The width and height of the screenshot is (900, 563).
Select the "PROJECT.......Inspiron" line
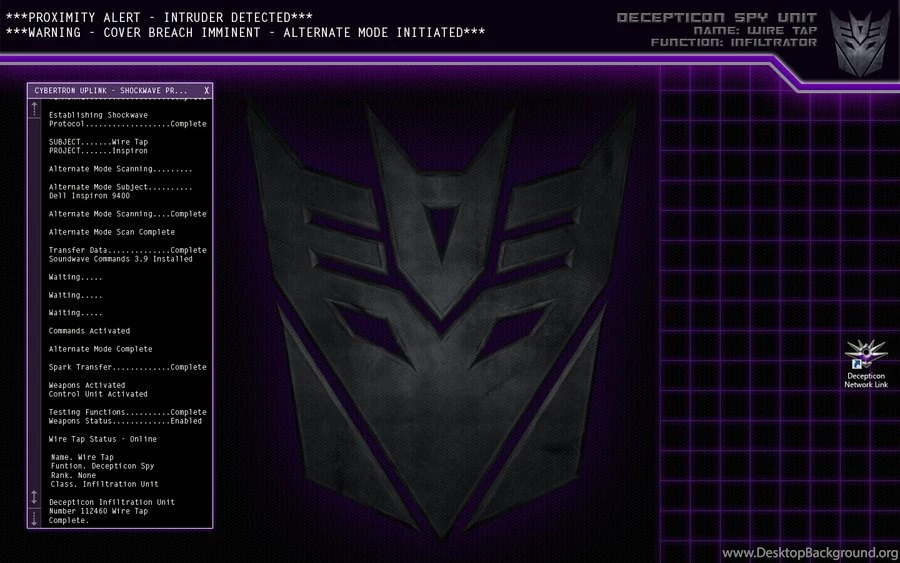coord(98,151)
